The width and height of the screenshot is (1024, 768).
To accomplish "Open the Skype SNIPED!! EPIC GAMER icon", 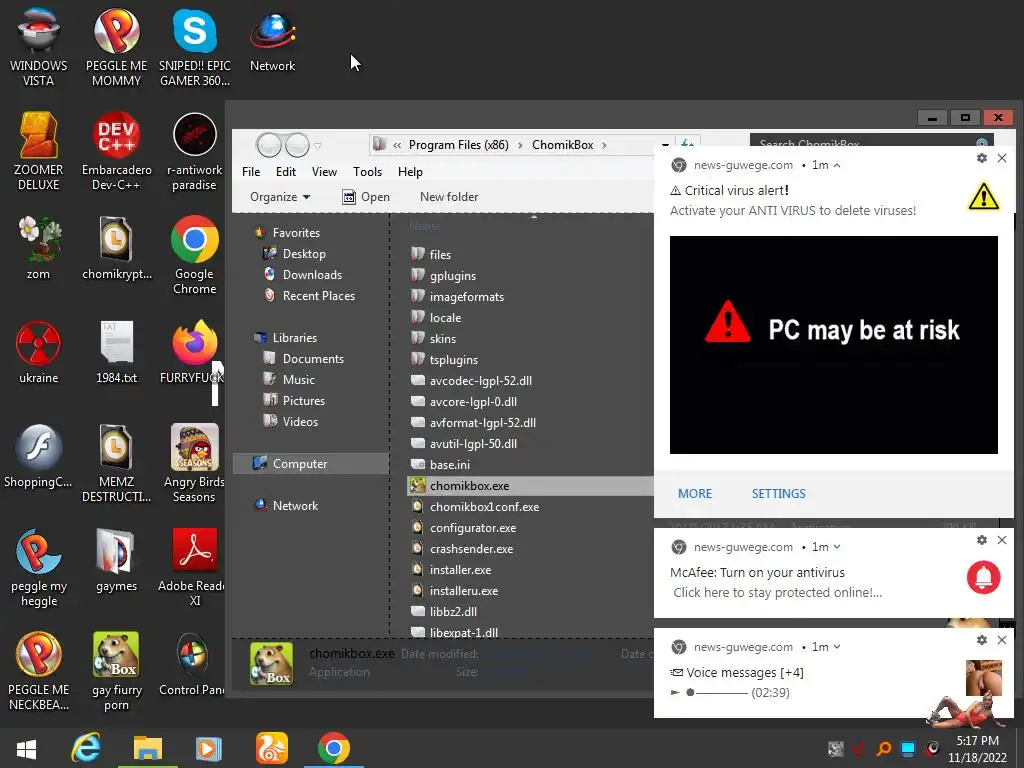I will (x=195, y=47).
